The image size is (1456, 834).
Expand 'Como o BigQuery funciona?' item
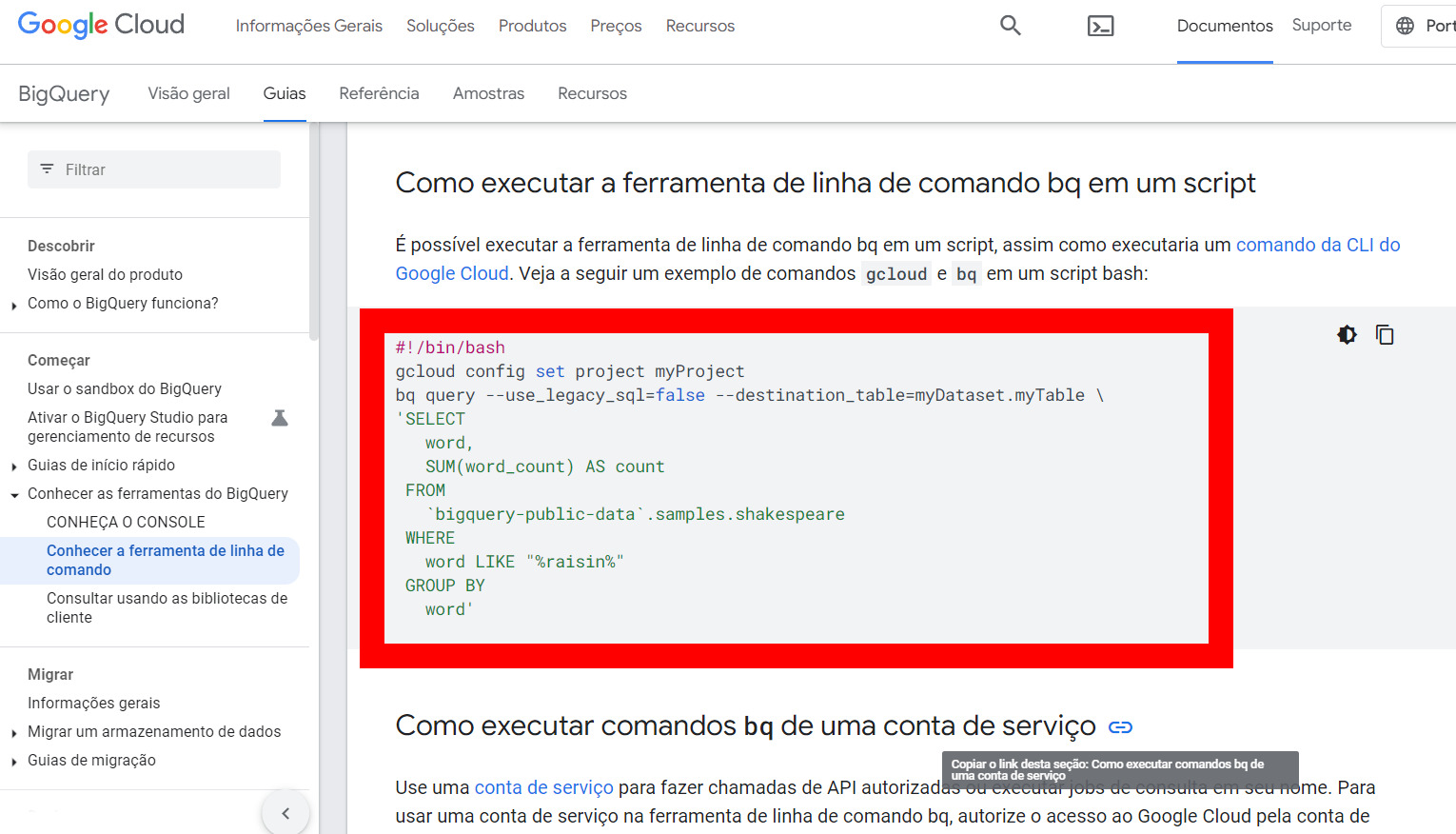click(x=14, y=305)
